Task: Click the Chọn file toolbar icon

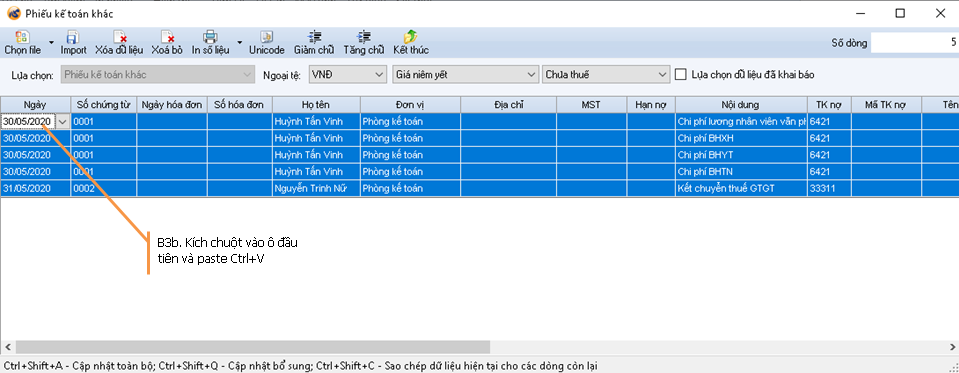Action: click(22, 37)
